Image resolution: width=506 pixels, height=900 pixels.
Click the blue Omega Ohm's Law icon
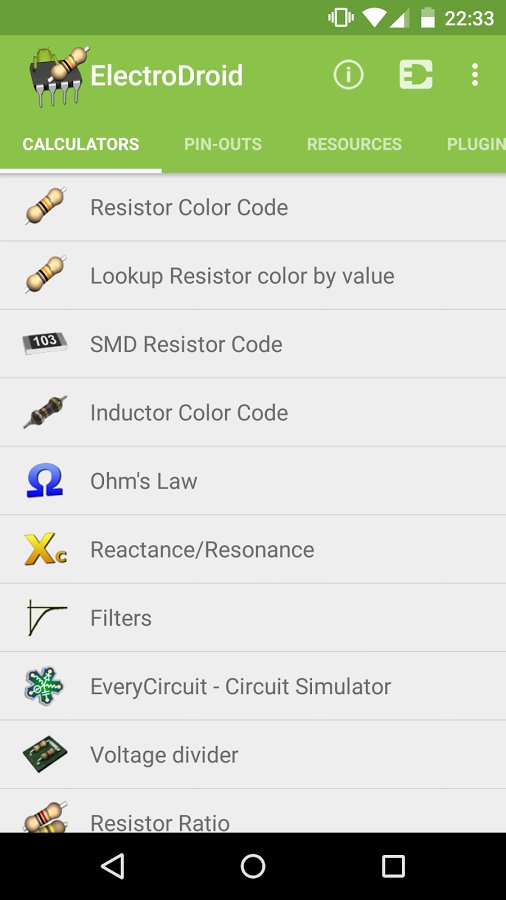click(45, 480)
